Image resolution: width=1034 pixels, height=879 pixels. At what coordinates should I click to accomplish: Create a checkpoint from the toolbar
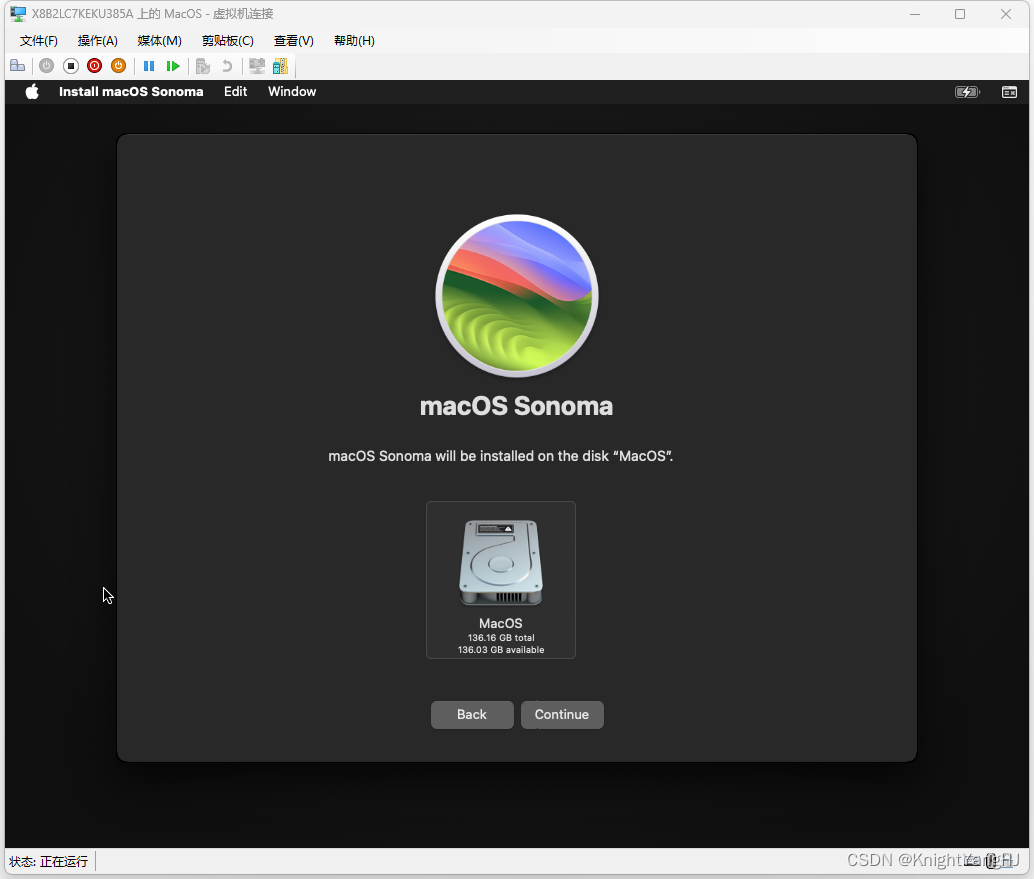[203, 66]
